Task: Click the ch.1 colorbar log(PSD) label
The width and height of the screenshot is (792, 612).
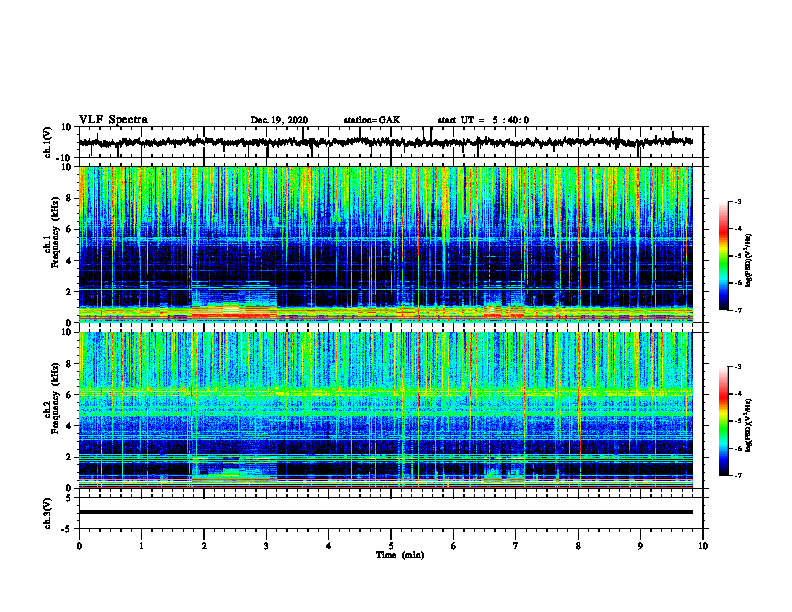Action: pos(748,260)
